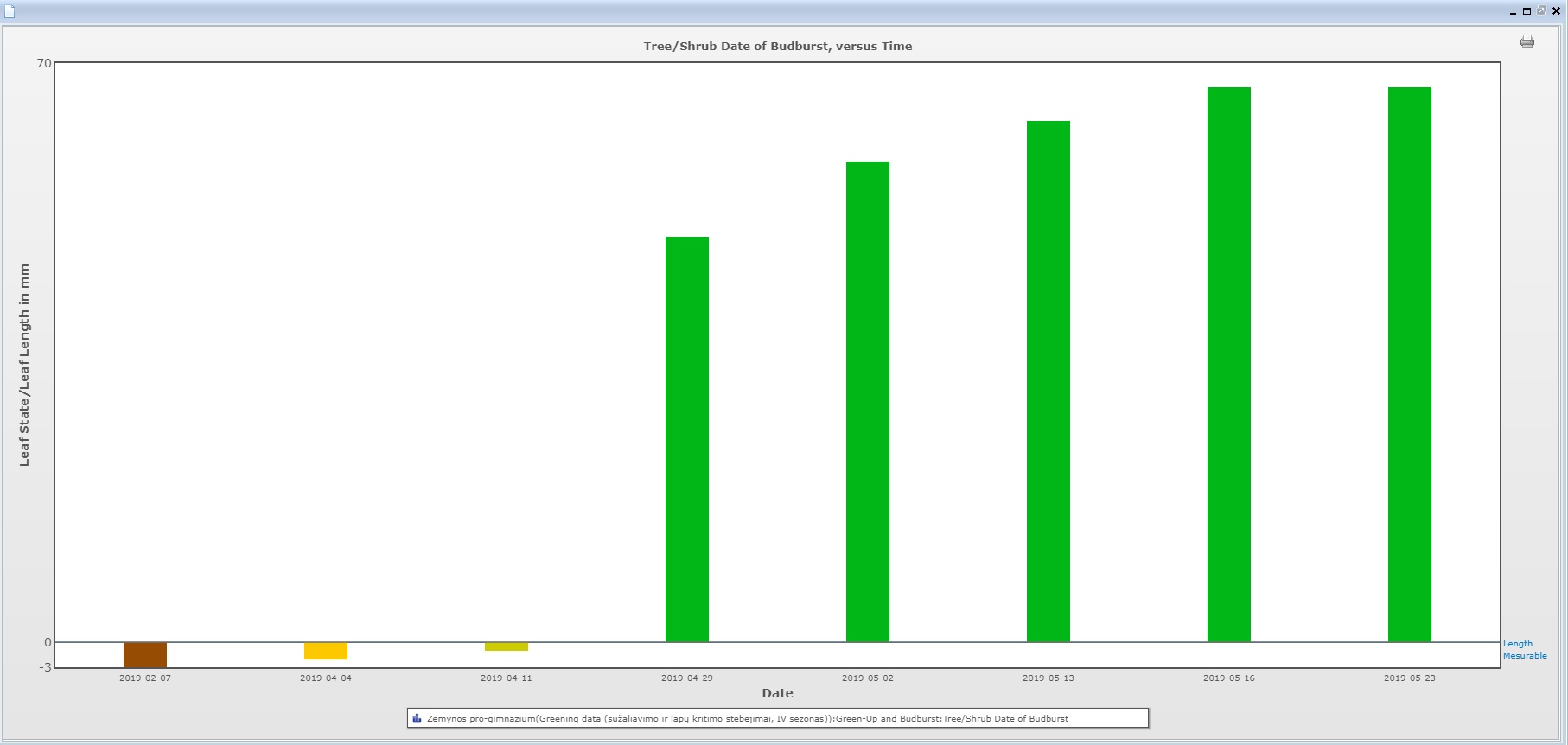The width and height of the screenshot is (1568, 745).
Task: Select the brown bar for 2019-02-07
Action: click(x=145, y=654)
